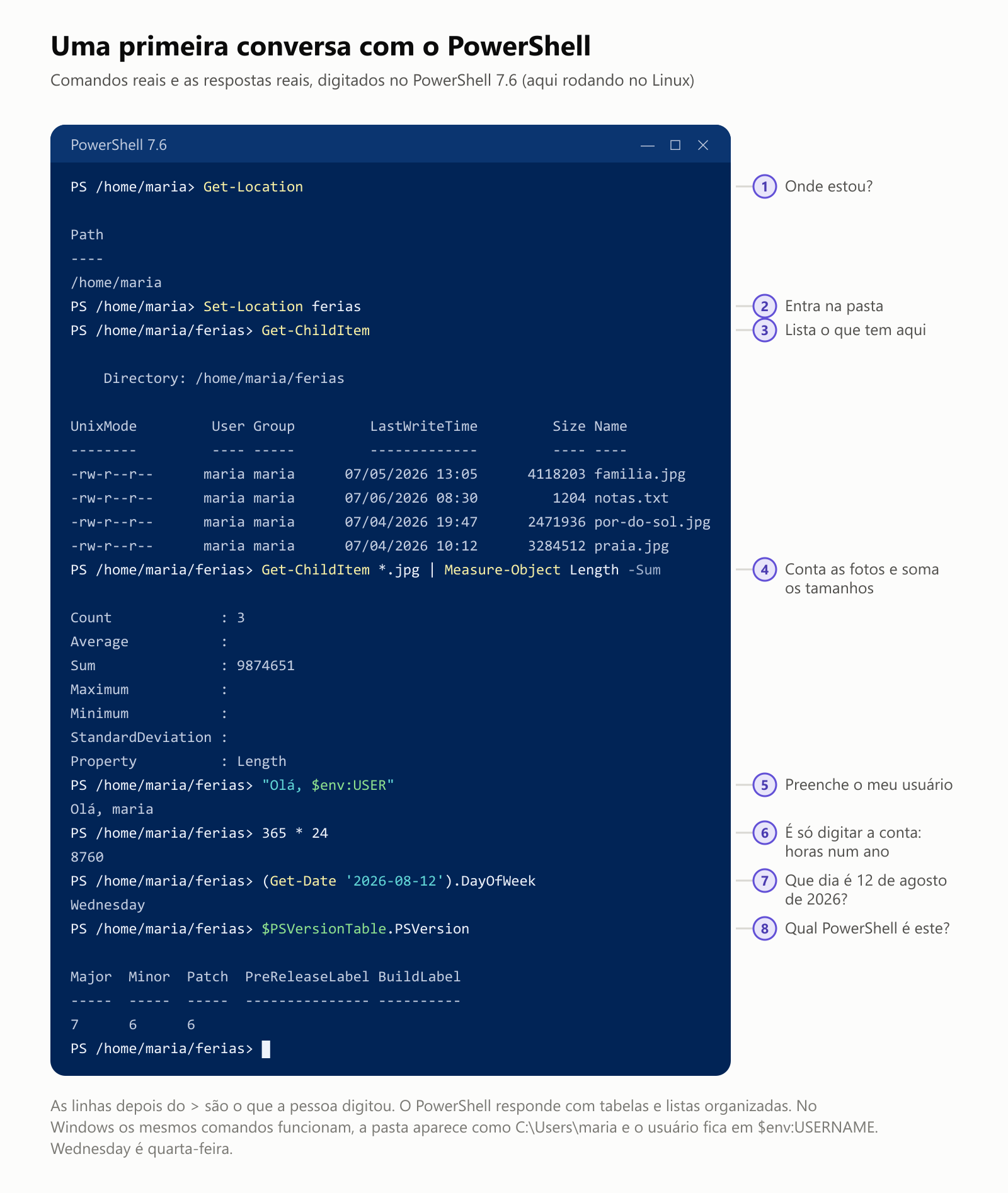Click the size value 3284512
Screen dimensions: 1008x1193
(x=557, y=546)
